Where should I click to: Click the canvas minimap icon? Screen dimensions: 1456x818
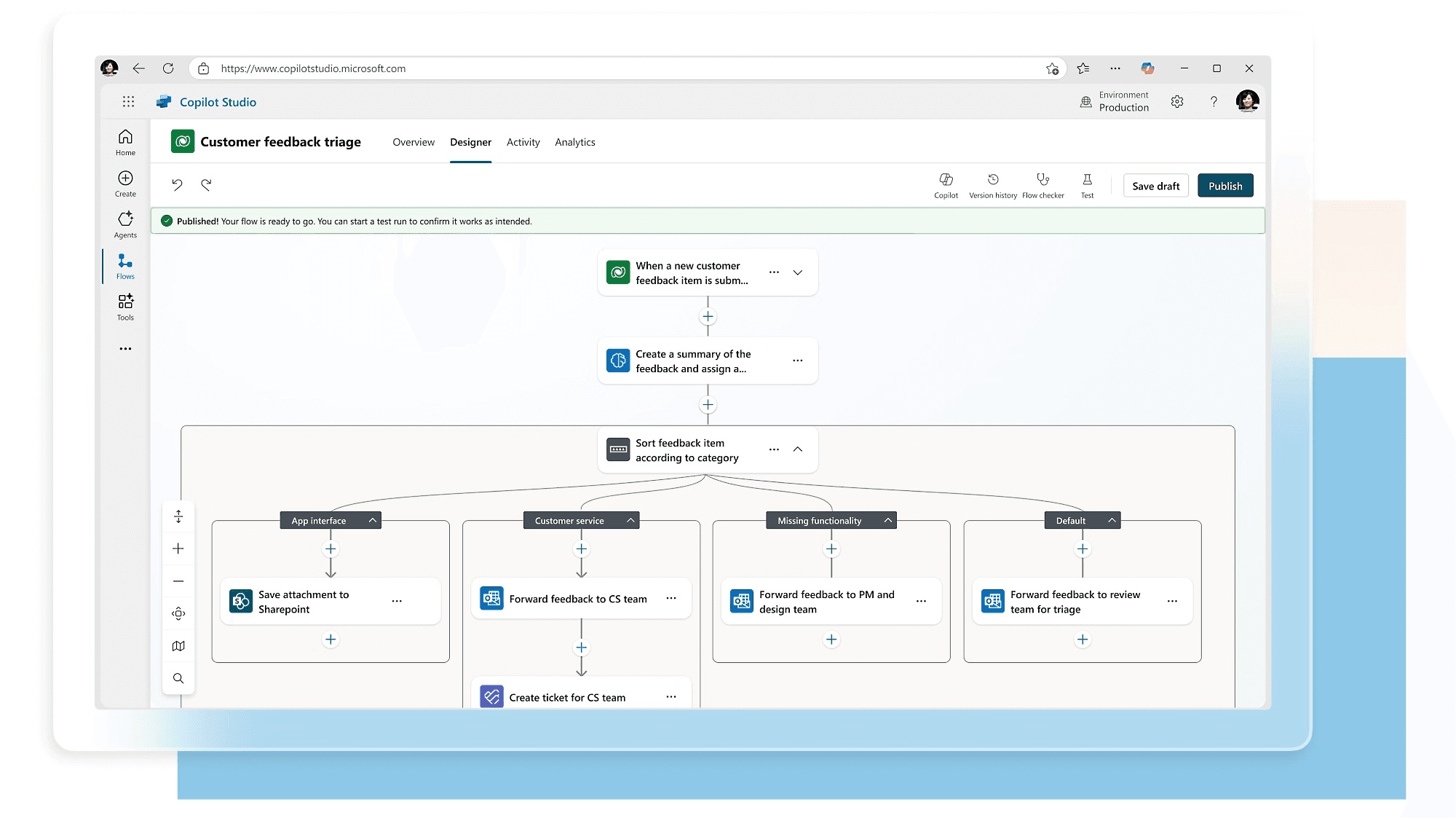click(178, 646)
